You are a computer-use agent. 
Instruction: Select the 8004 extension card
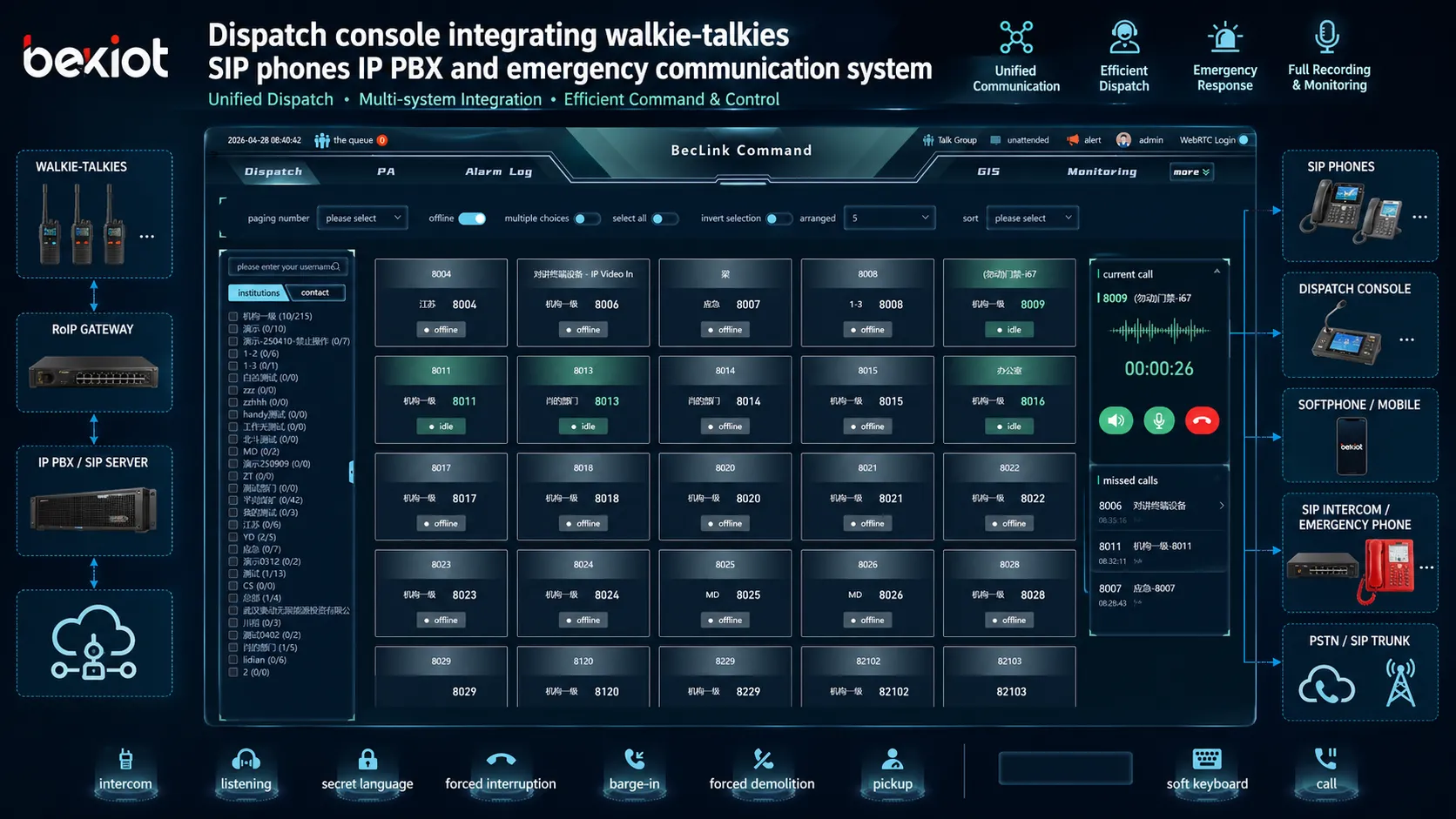click(x=442, y=303)
